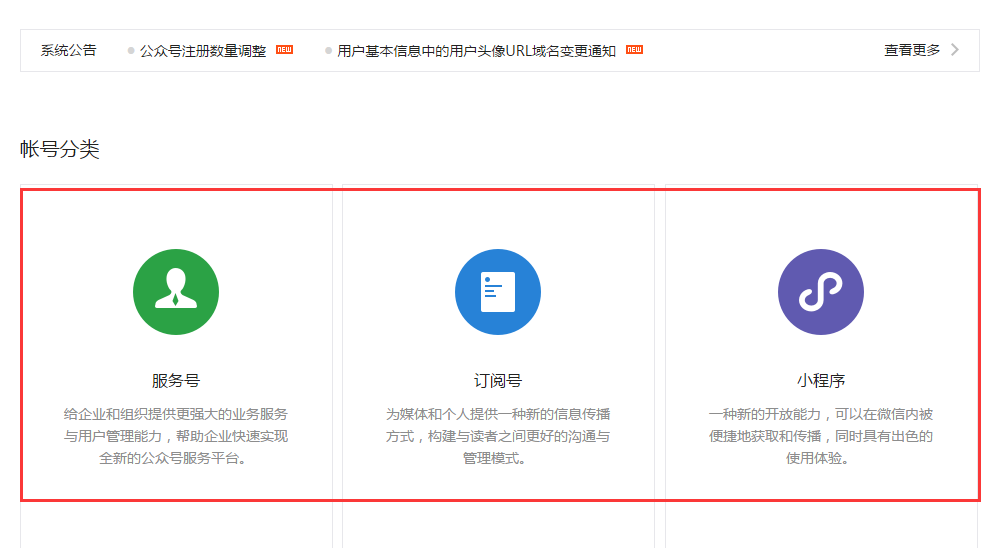This screenshot has width=1000, height=548.
Task: Click the bullet dot before 公众号注册数量调整
Action: (x=131, y=50)
